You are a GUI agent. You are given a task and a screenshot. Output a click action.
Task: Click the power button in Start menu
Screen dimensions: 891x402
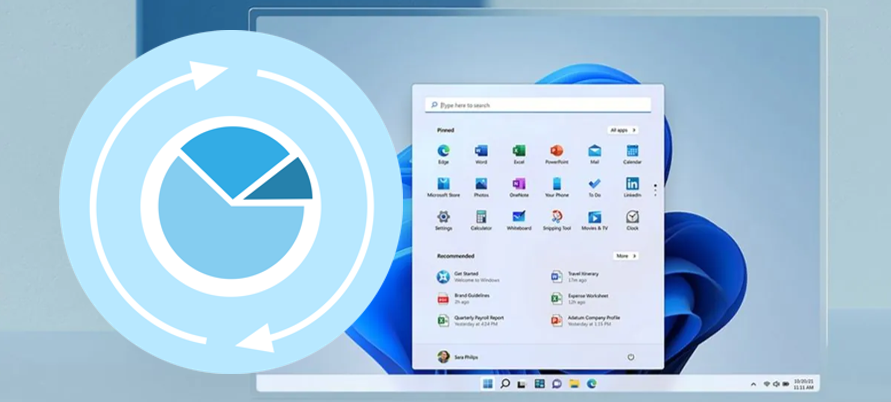630,357
